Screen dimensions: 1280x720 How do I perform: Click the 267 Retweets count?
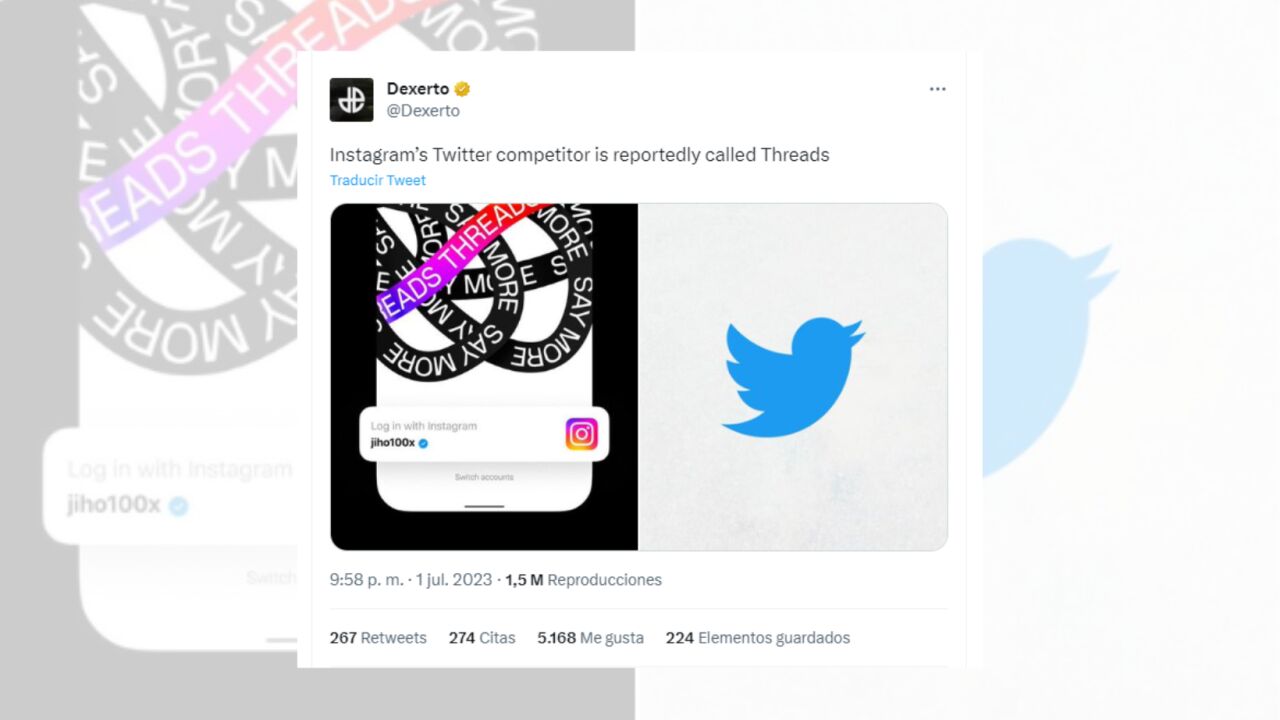click(378, 637)
